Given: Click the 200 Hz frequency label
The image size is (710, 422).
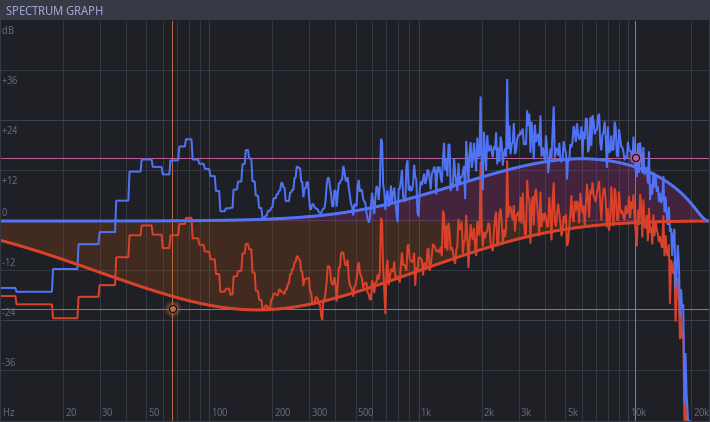Looking at the screenshot, I should (282, 412).
